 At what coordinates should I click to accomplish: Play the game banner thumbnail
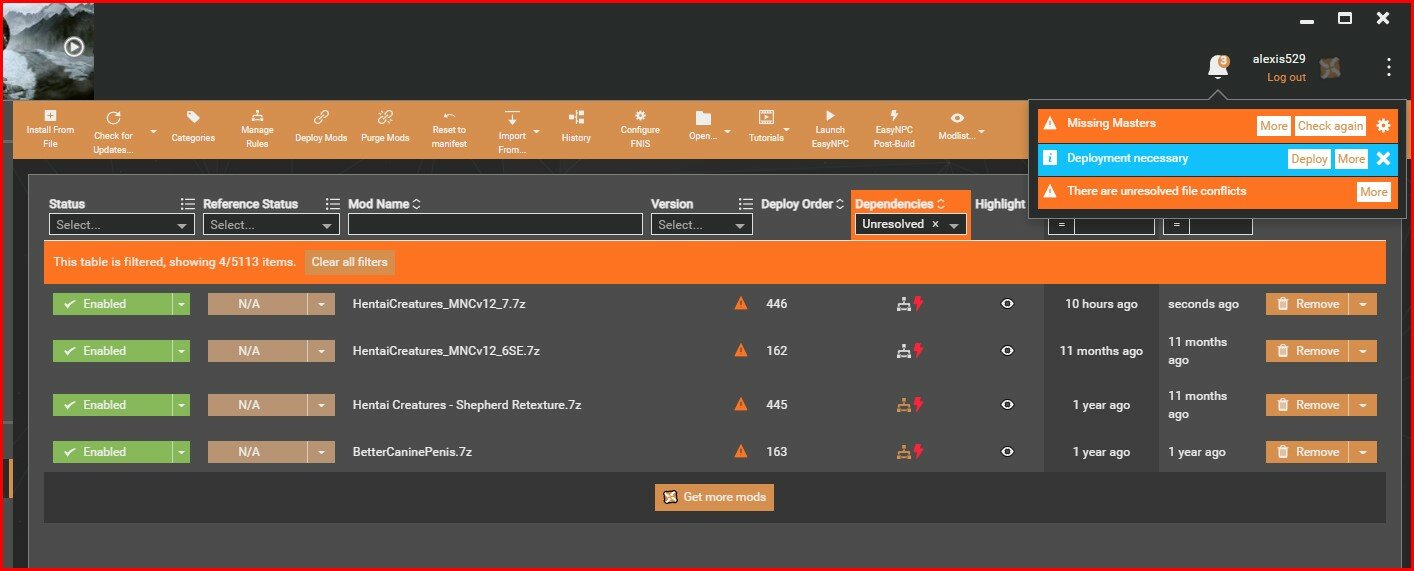[x=74, y=46]
